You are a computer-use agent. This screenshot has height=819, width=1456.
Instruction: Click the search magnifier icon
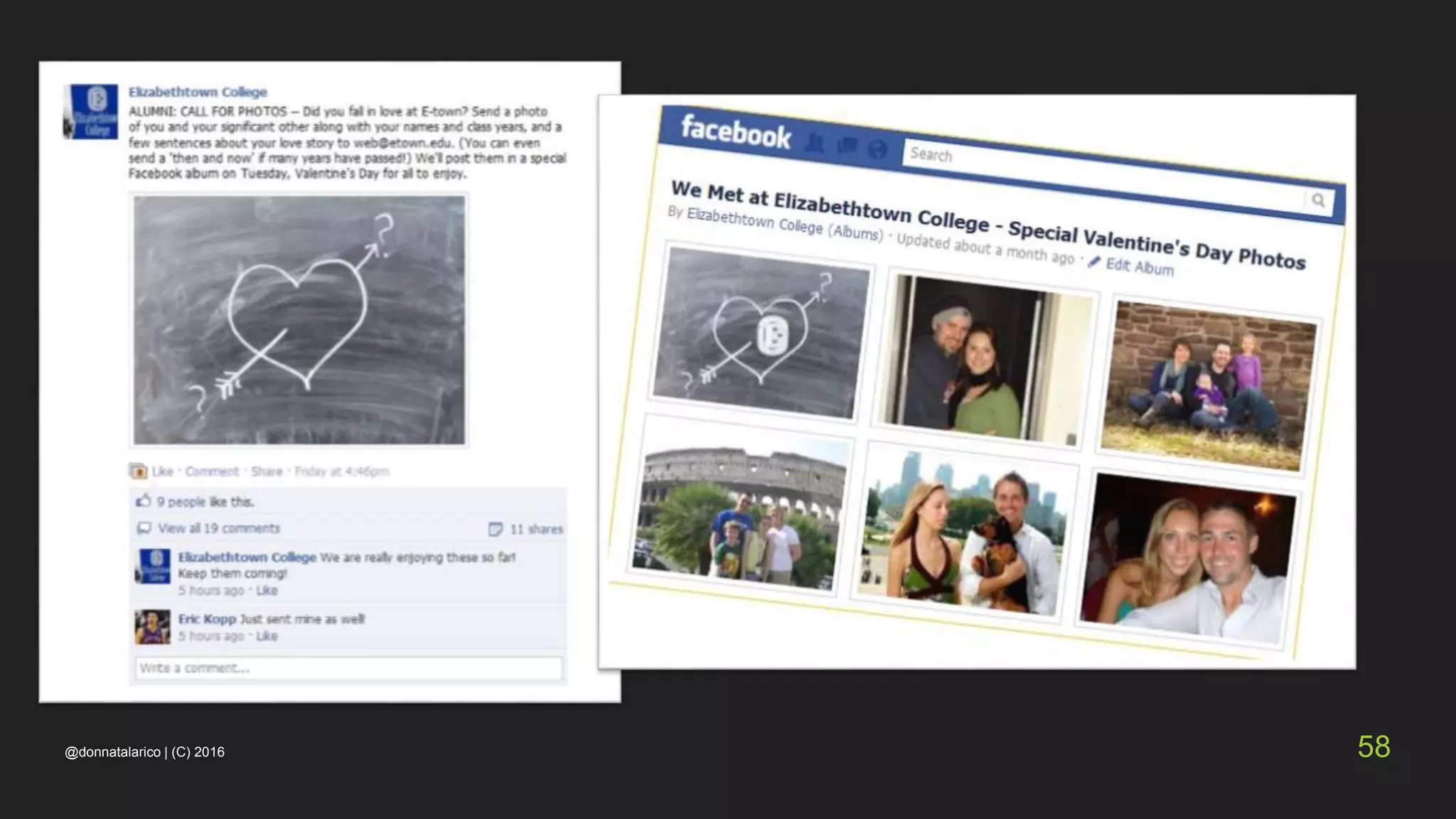tap(1318, 200)
